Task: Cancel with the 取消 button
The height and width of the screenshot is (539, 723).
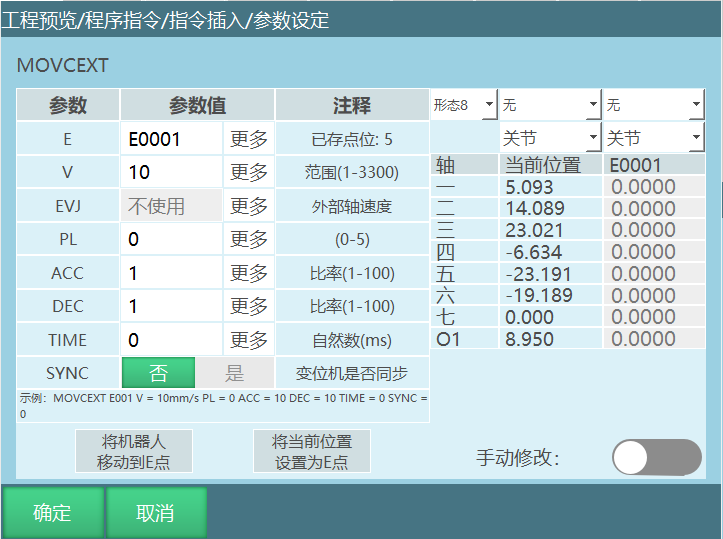Action: pos(155,513)
